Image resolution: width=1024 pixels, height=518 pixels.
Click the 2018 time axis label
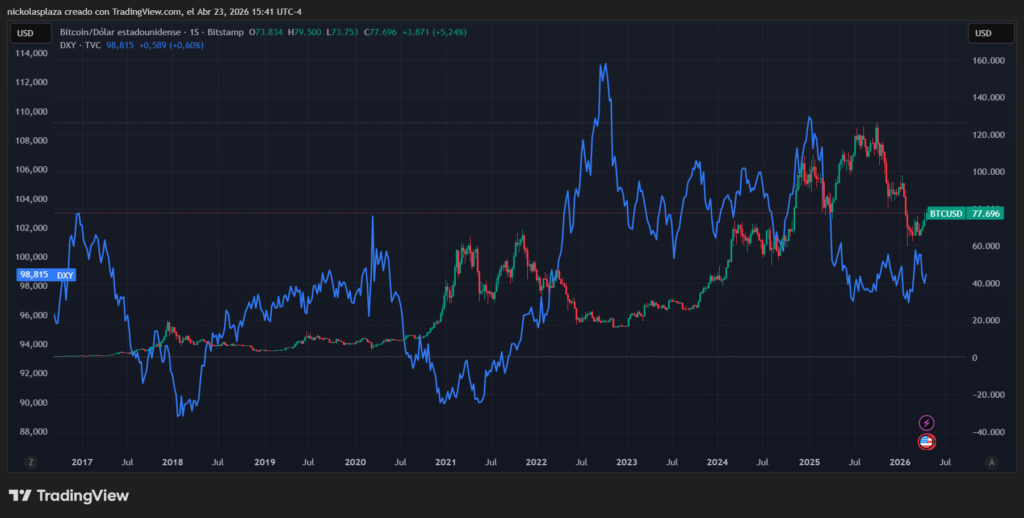[172, 462]
